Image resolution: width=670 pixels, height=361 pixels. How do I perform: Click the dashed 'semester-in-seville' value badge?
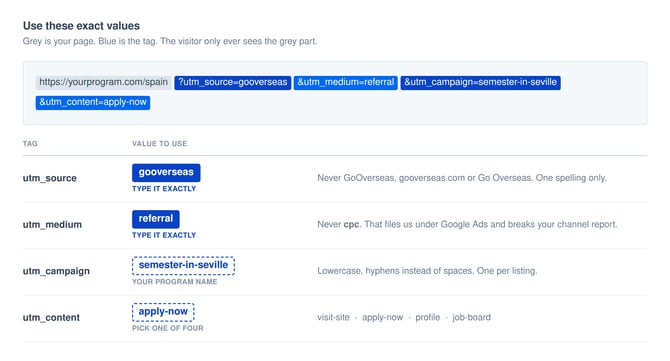click(x=183, y=265)
